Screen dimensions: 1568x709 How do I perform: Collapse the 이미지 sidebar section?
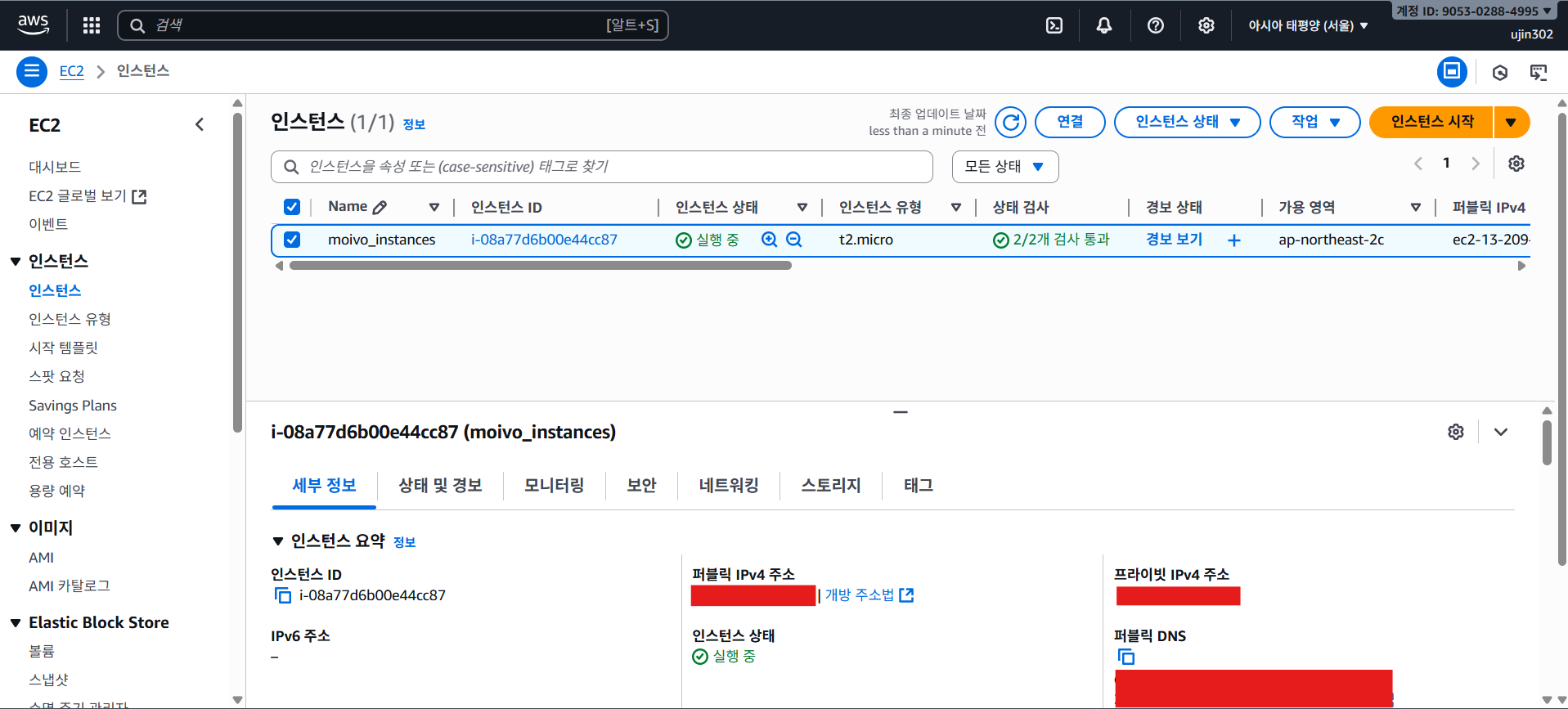pyautogui.click(x=16, y=528)
